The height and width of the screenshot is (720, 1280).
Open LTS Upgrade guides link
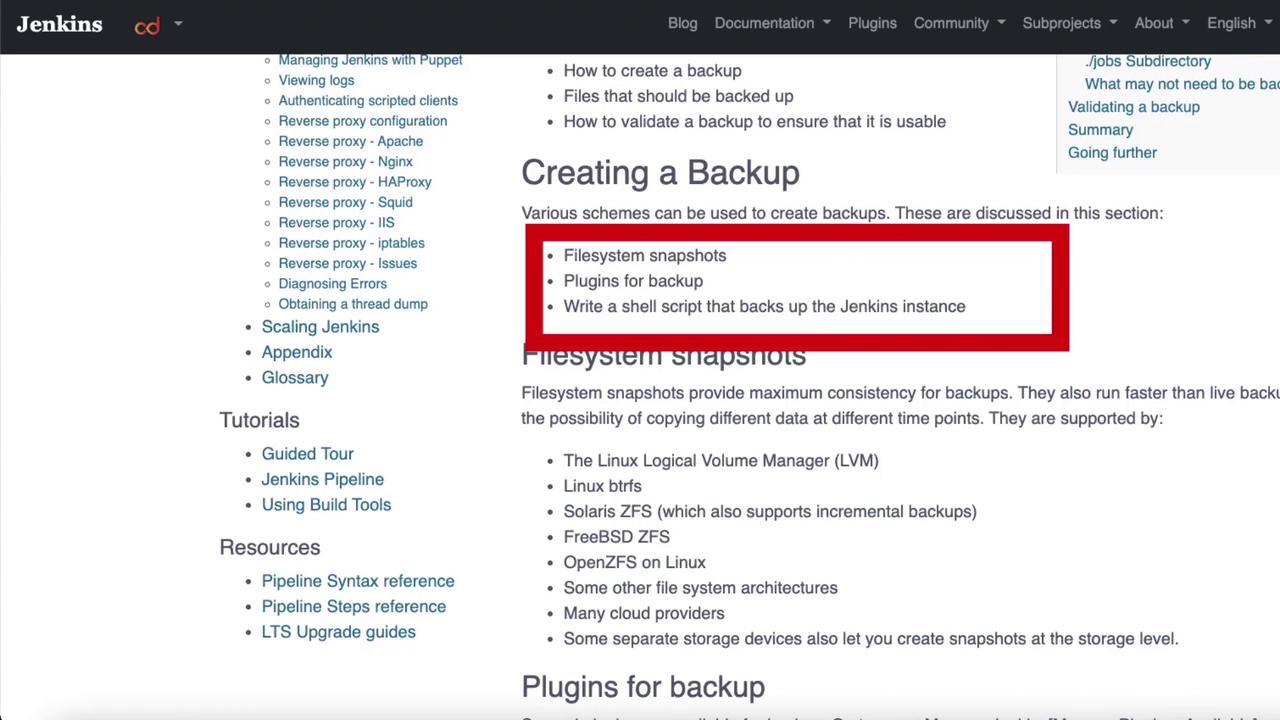338,632
